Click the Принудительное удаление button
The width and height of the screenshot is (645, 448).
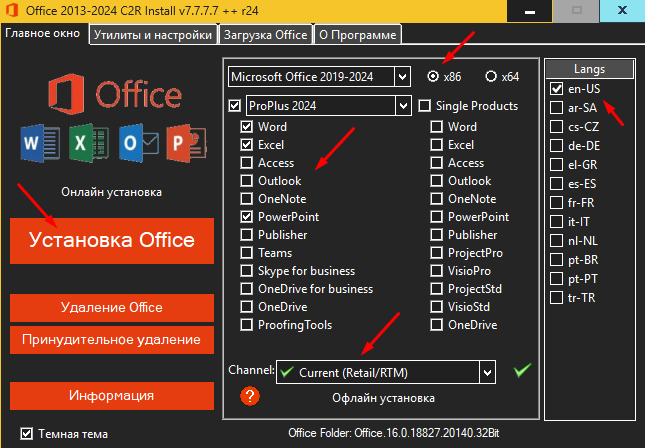pos(112,340)
